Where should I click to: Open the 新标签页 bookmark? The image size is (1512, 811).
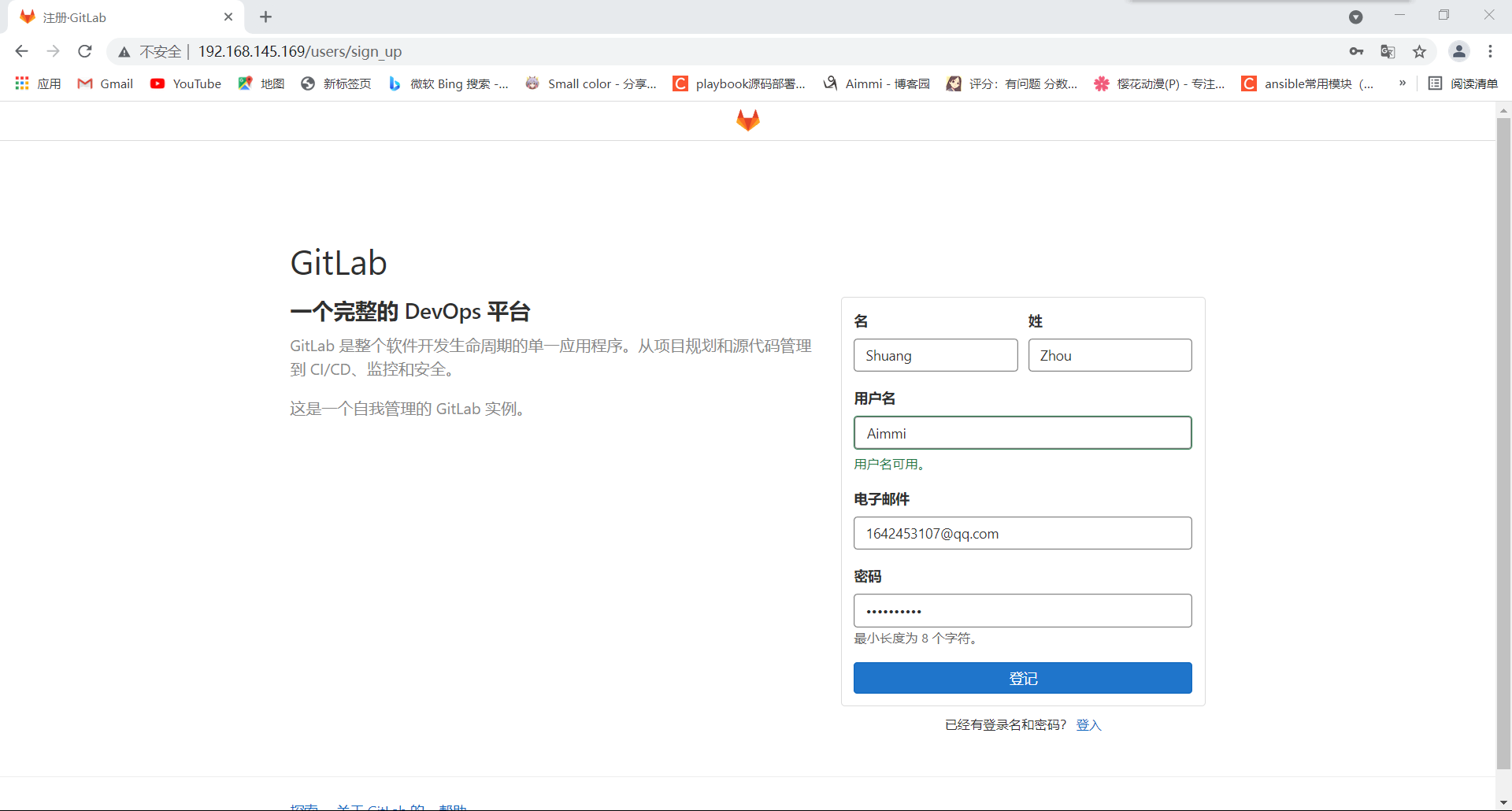(335, 83)
